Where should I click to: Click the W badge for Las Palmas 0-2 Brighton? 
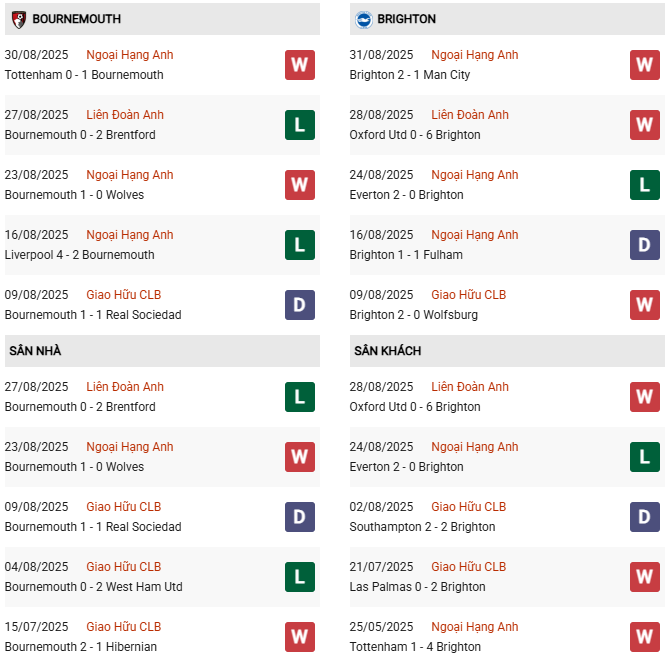click(x=645, y=577)
